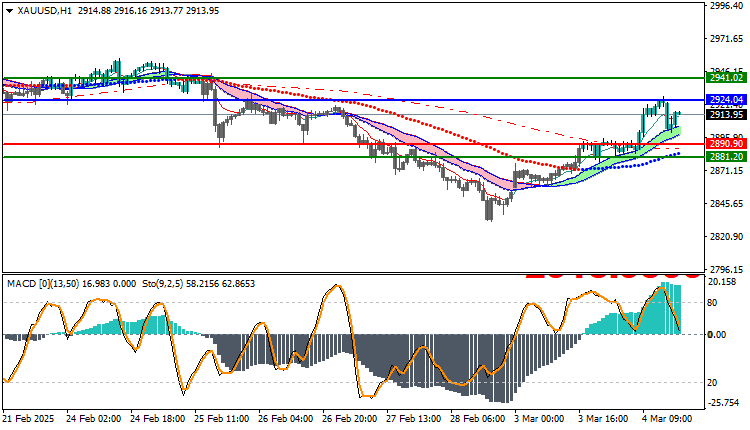The image size is (750, 430).
Task: Select the 3 Mar 00:00 time label
Action: pyautogui.click(x=540, y=419)
